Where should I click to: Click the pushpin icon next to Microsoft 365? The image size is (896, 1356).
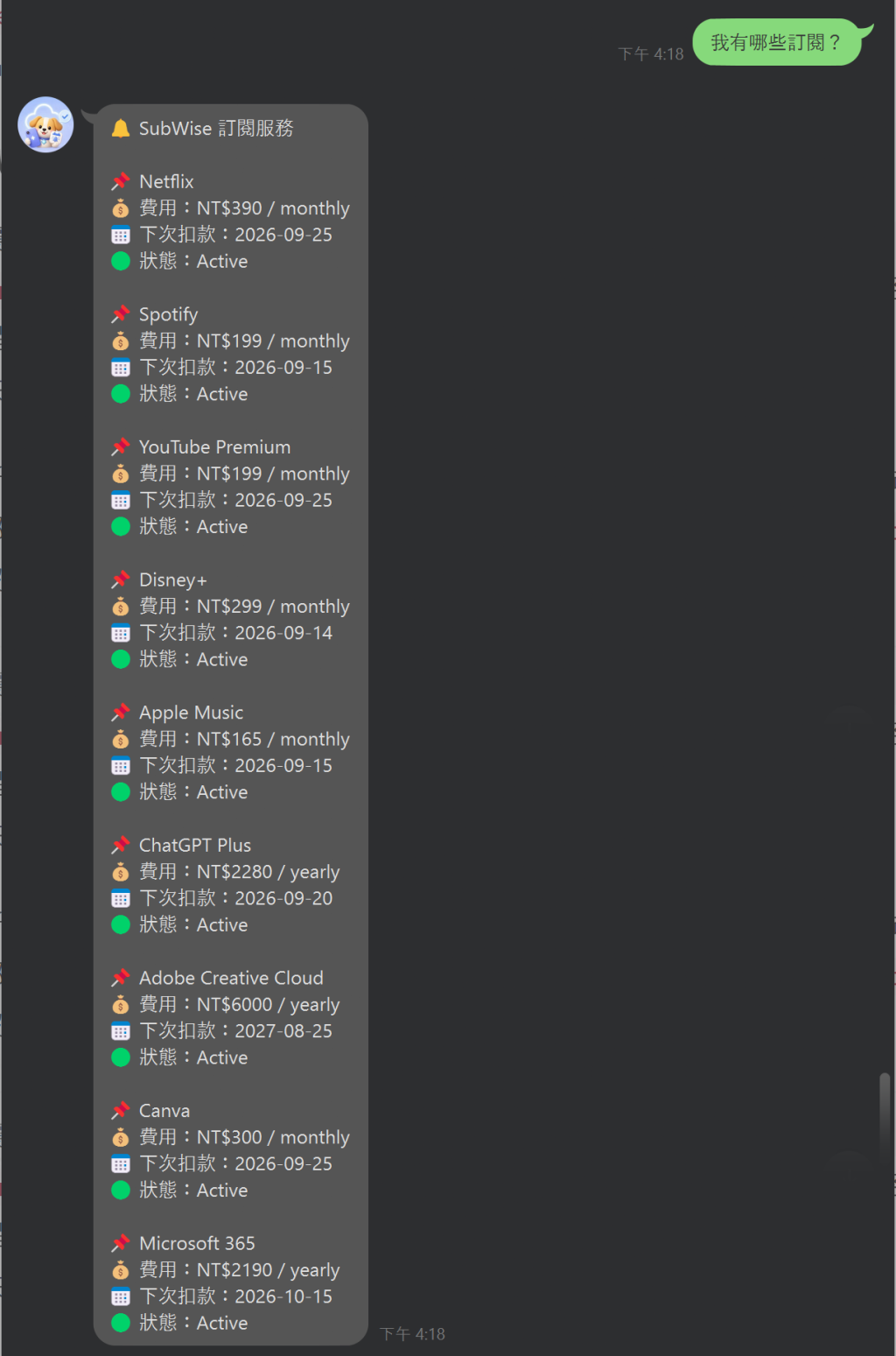coord(121,1243)
